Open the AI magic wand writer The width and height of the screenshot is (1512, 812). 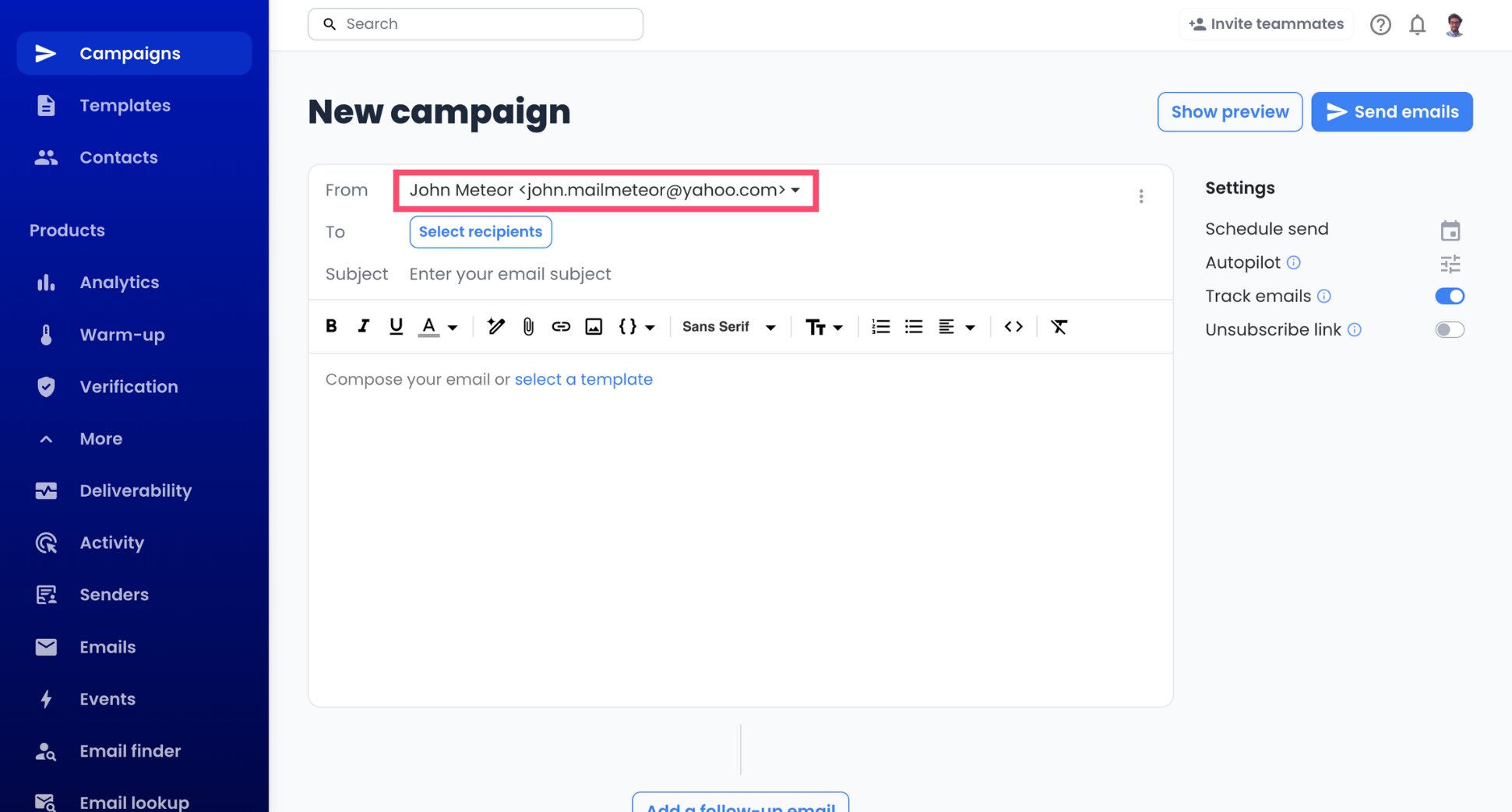[x=495, y=326]
